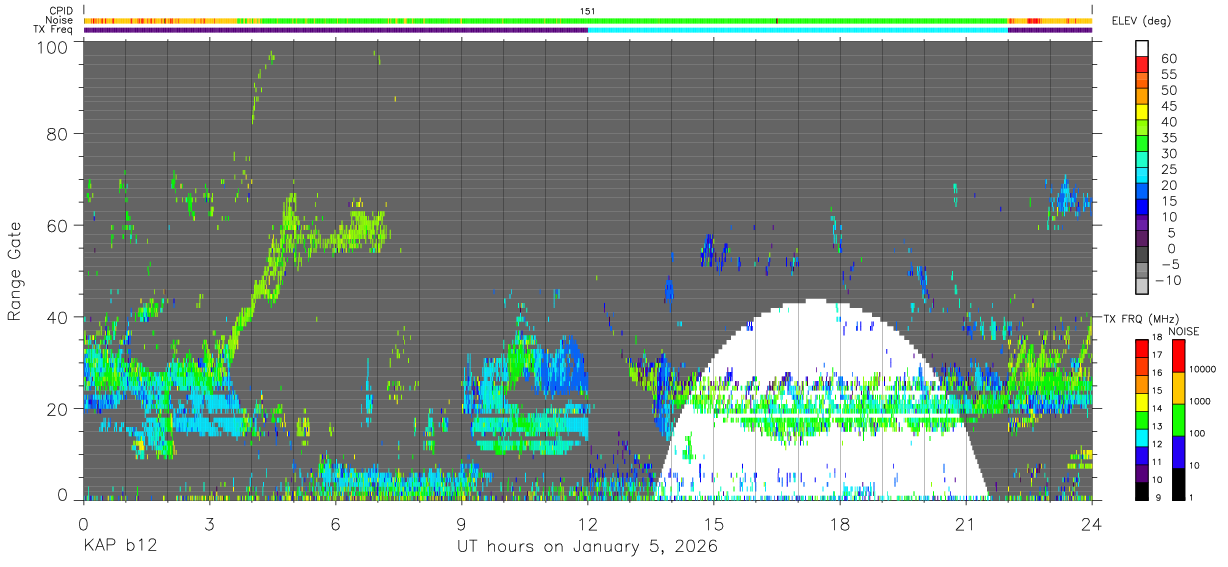
Task: Click the green elevation swatch between 30 and 35
Action: tap(1142, 144)
